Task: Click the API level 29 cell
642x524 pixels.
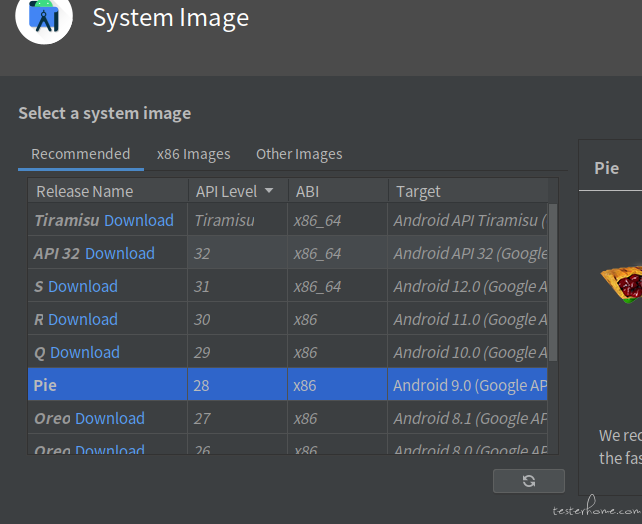Action: (x=238, y=352)
